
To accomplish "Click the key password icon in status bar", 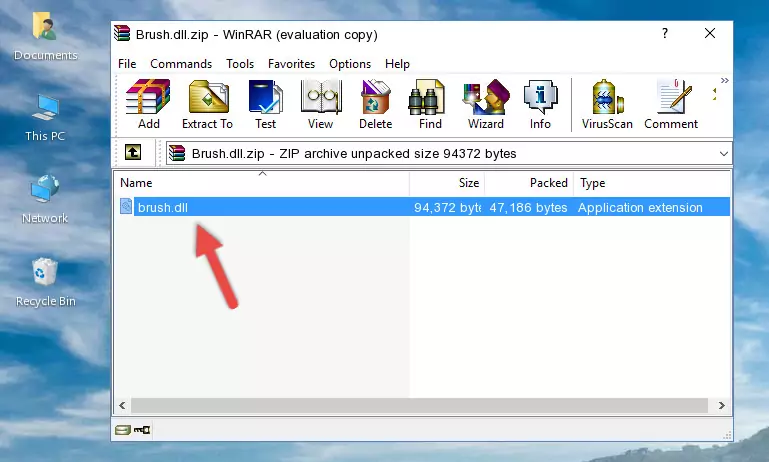I will 142,430.
